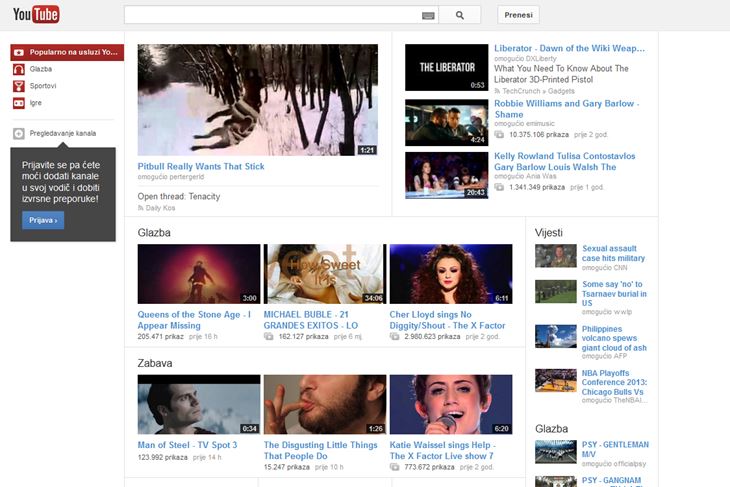Open the PSY GENTLEMAN thumbnail
The height and width of the screenshot is (487, 730).
pos(555,452)
